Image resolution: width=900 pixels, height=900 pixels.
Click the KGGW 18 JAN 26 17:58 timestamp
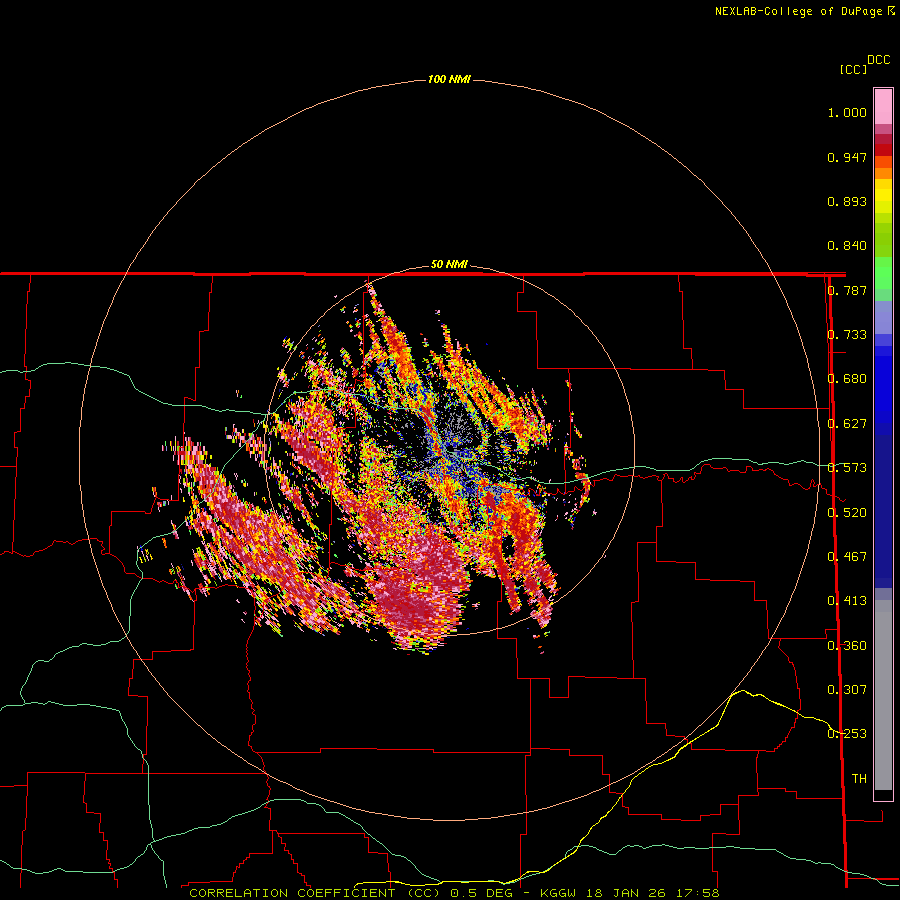point(629,893)
